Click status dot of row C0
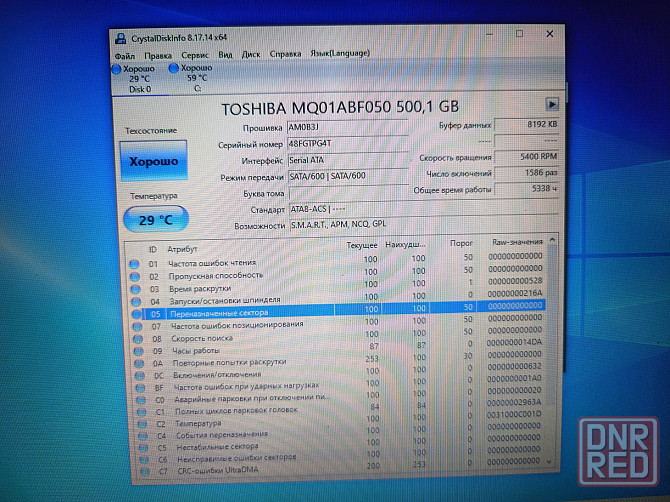The image size is (670, 502). point(141,400)
